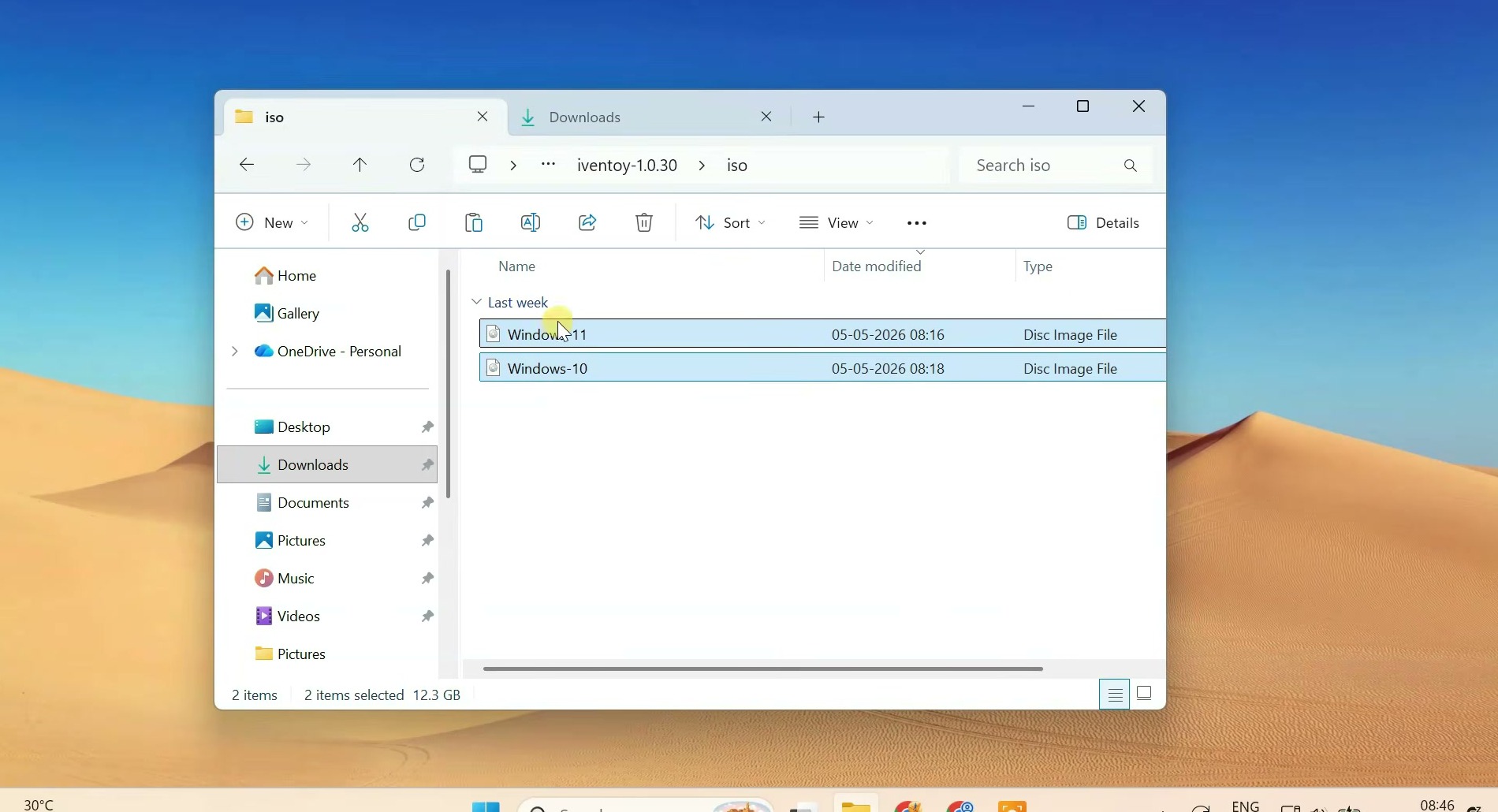
Task: Click the file list horizontal scrollbar
Action: click(x=763, y=669)
